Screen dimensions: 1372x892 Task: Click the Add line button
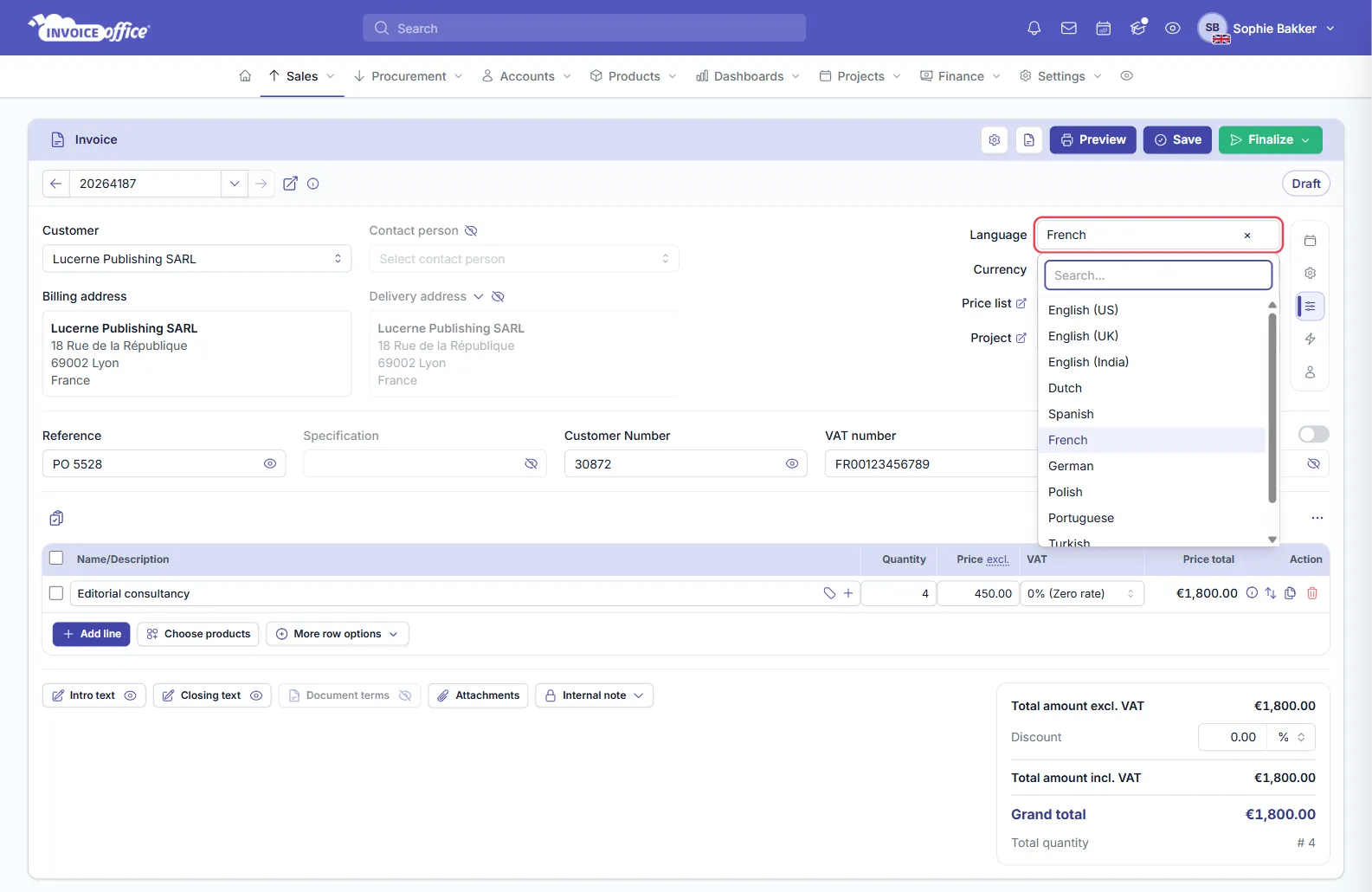click(92, 634)
